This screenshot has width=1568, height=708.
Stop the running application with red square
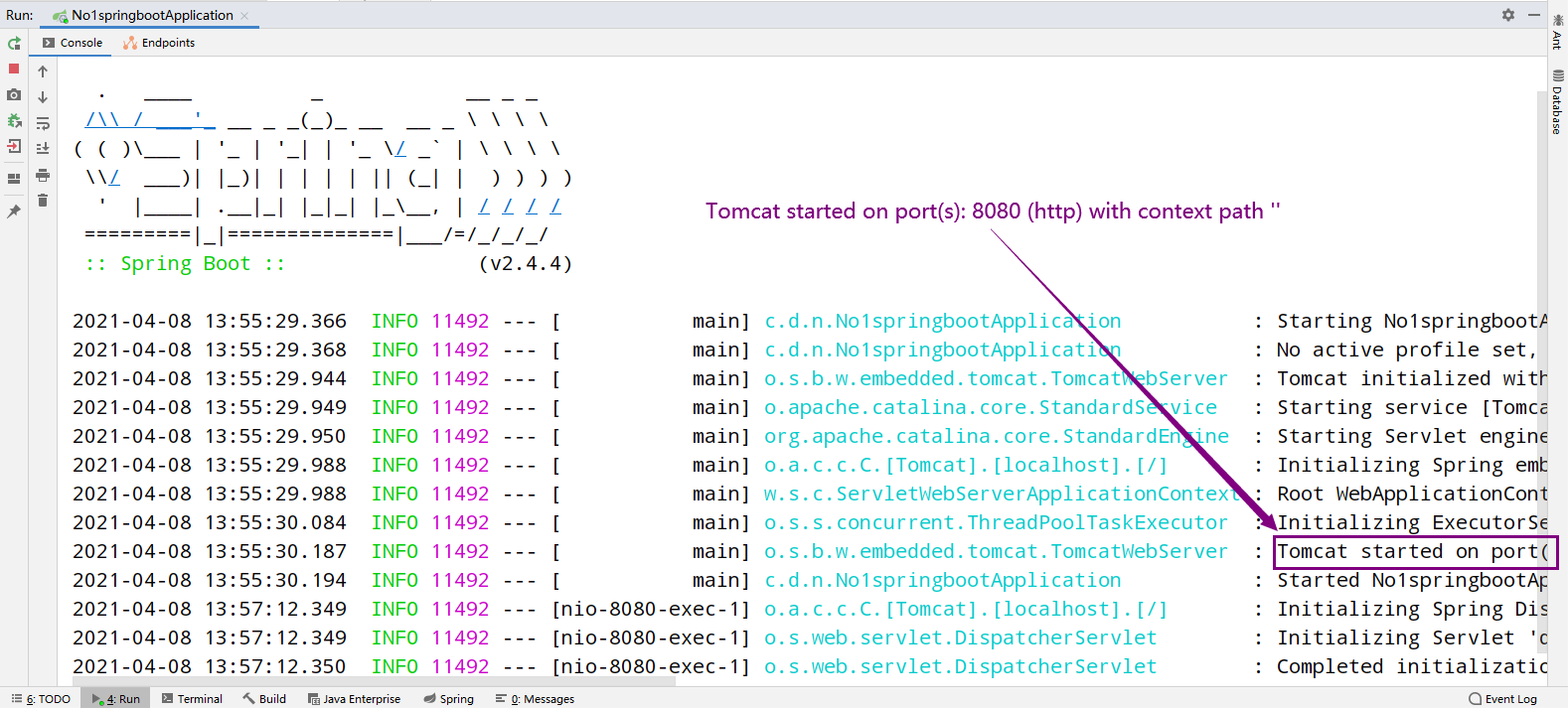coord(14,69)
